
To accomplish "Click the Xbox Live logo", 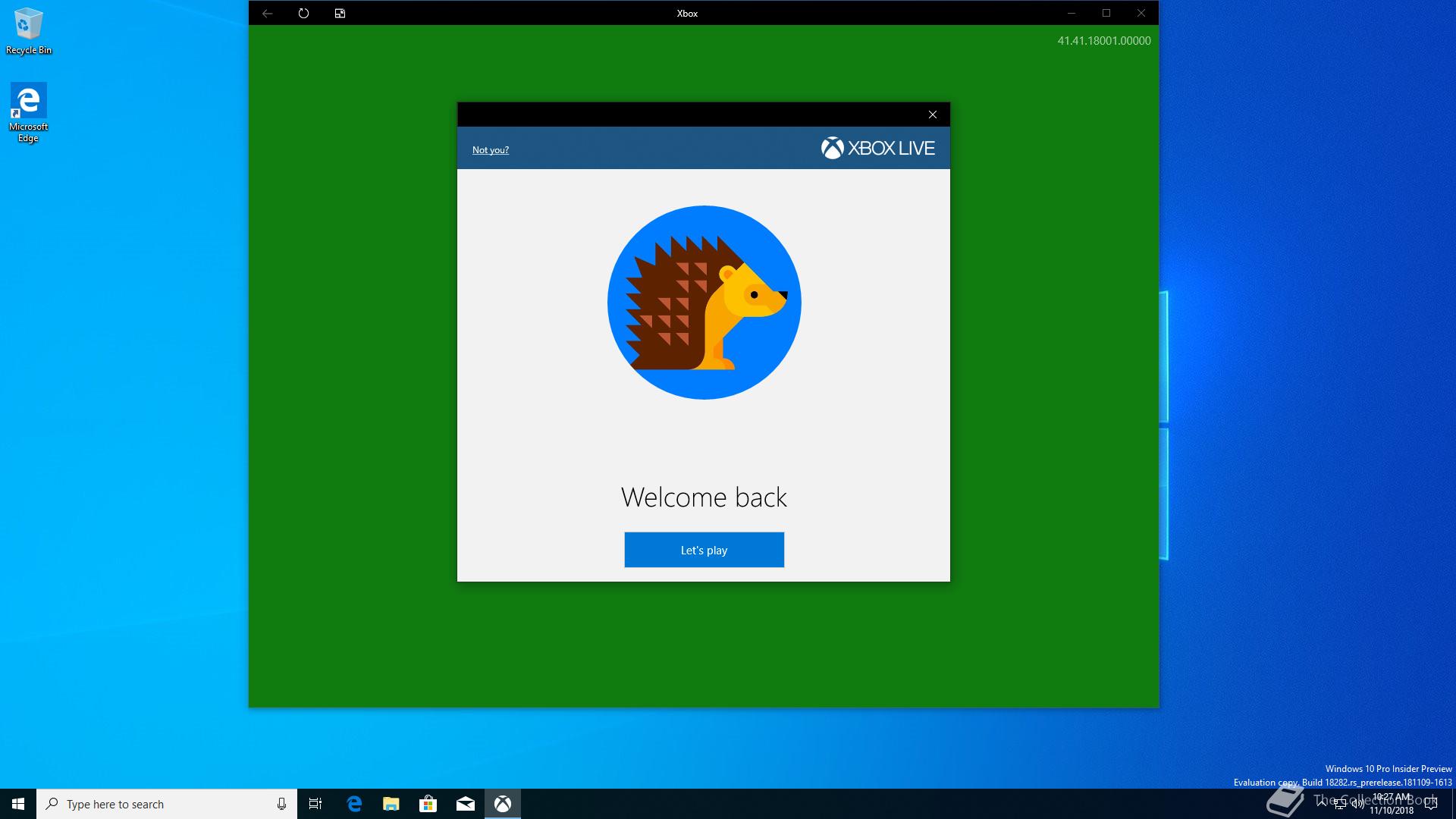I will pyautogui.click(x=877, y=148).
